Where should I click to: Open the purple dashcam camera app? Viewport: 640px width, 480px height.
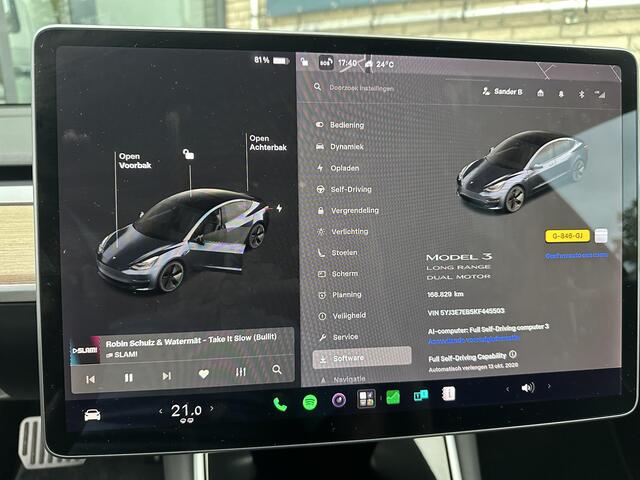click(x=339, y=400)
